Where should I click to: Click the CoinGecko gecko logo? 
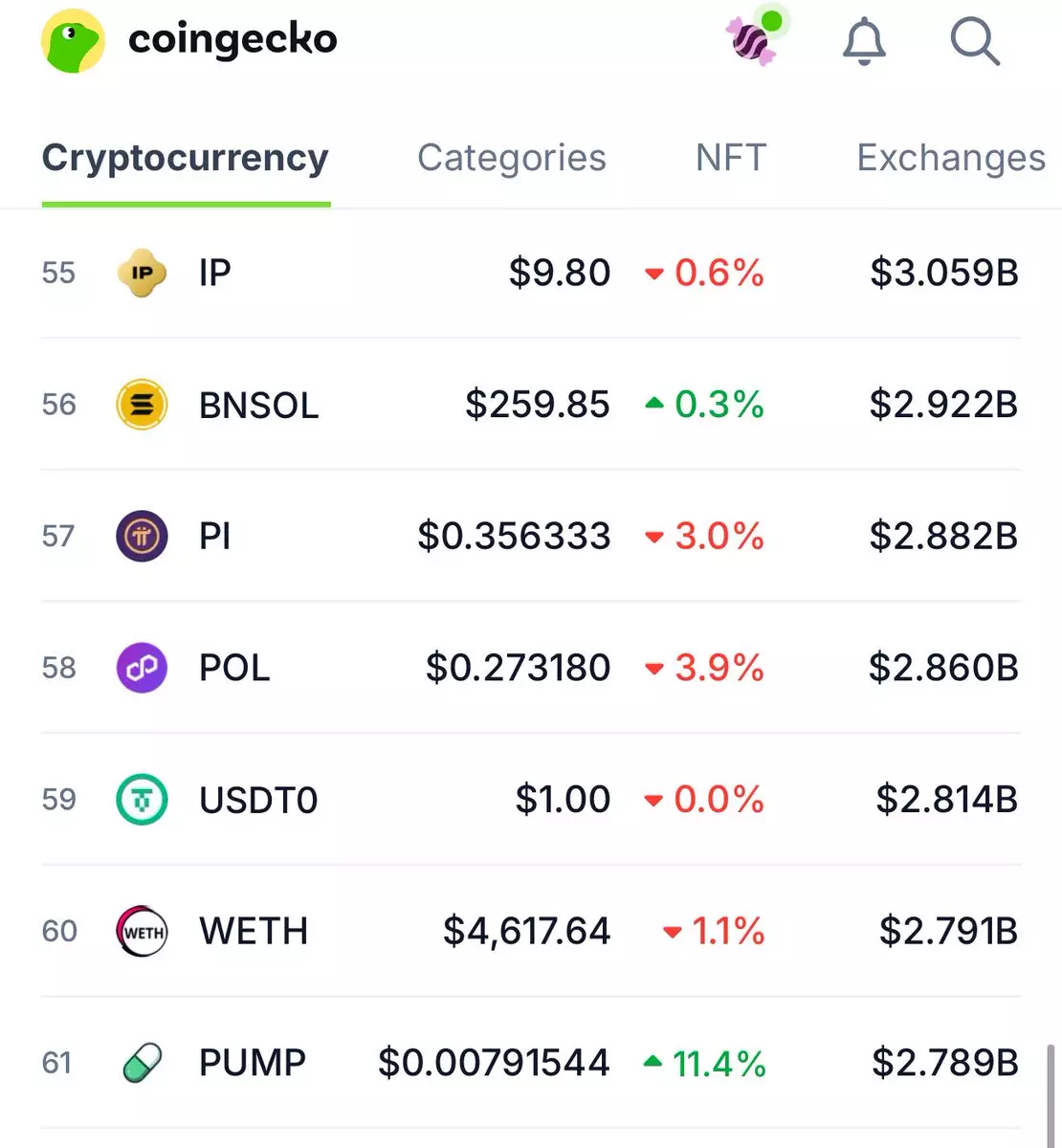click(x=73, y=40)
